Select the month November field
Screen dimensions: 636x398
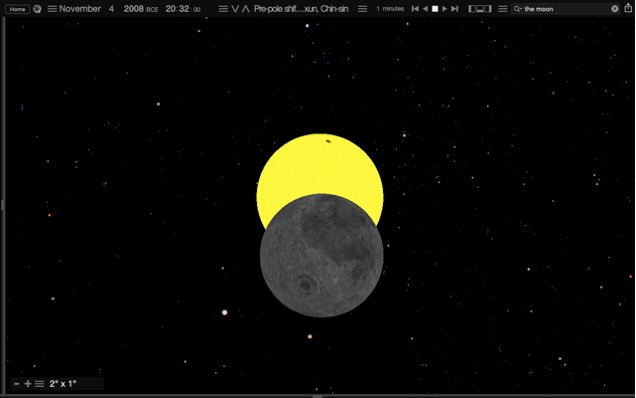pos(80,9)
